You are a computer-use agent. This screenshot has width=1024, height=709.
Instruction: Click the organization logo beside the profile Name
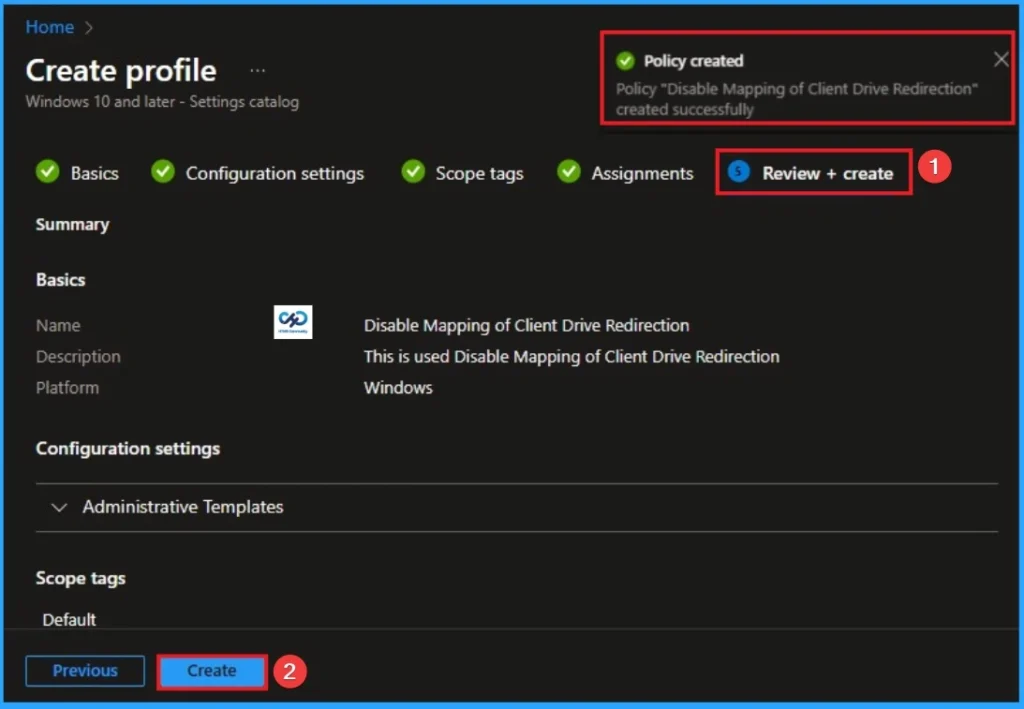293,322
